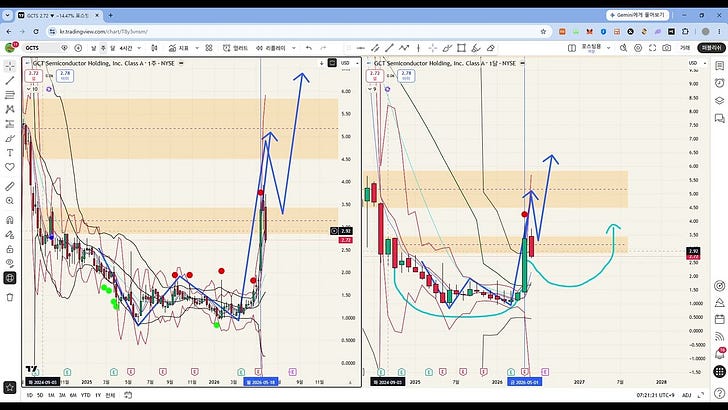Select the rectangle shape in favorites toolbar

pos(461,48)
